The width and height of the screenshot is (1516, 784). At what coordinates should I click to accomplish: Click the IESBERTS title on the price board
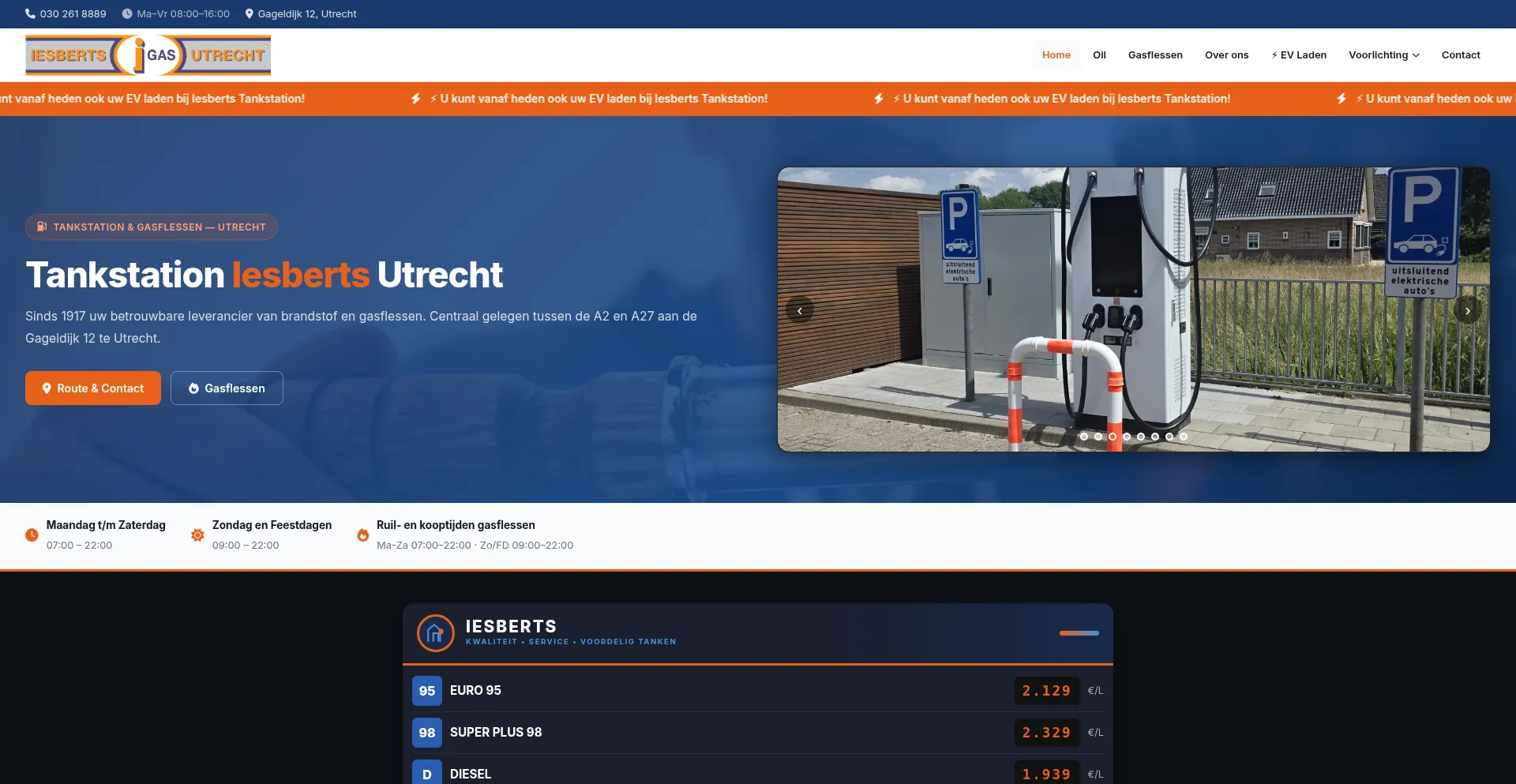click(x=511, y=626)
